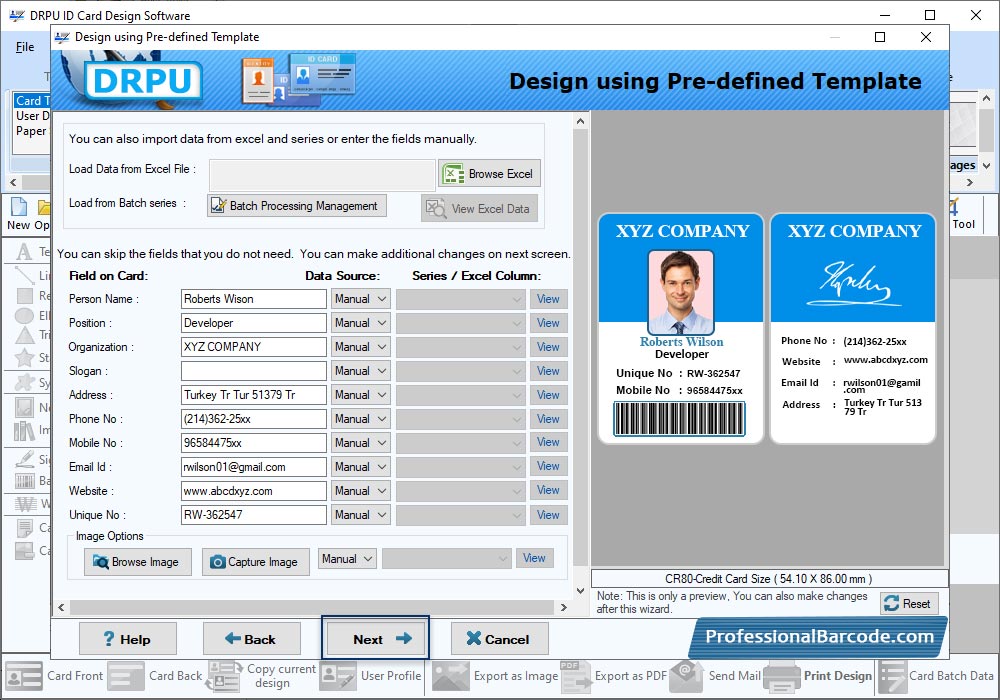Open Unique No data source dropdown
Image resolution: width=1000 pixels, height=700 pixels.
tap(360, 515)
